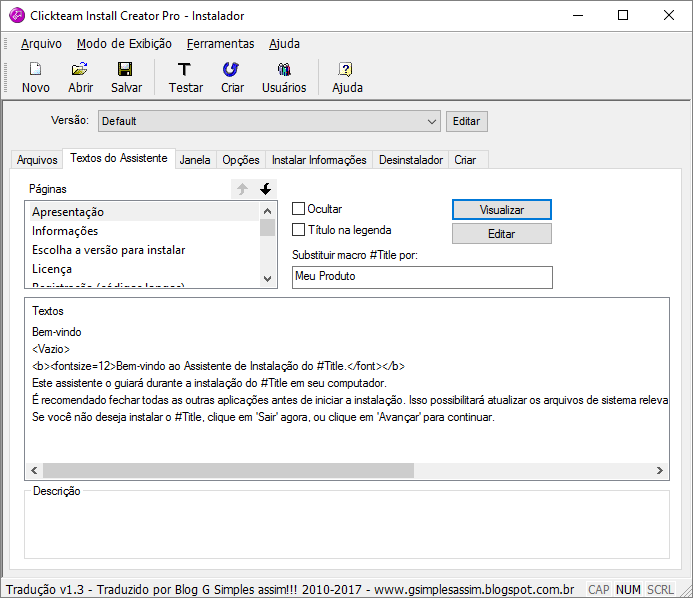This screenshot has width=693, height=598.
Task: Click the NUM status bar indicator
Action: 628,590
